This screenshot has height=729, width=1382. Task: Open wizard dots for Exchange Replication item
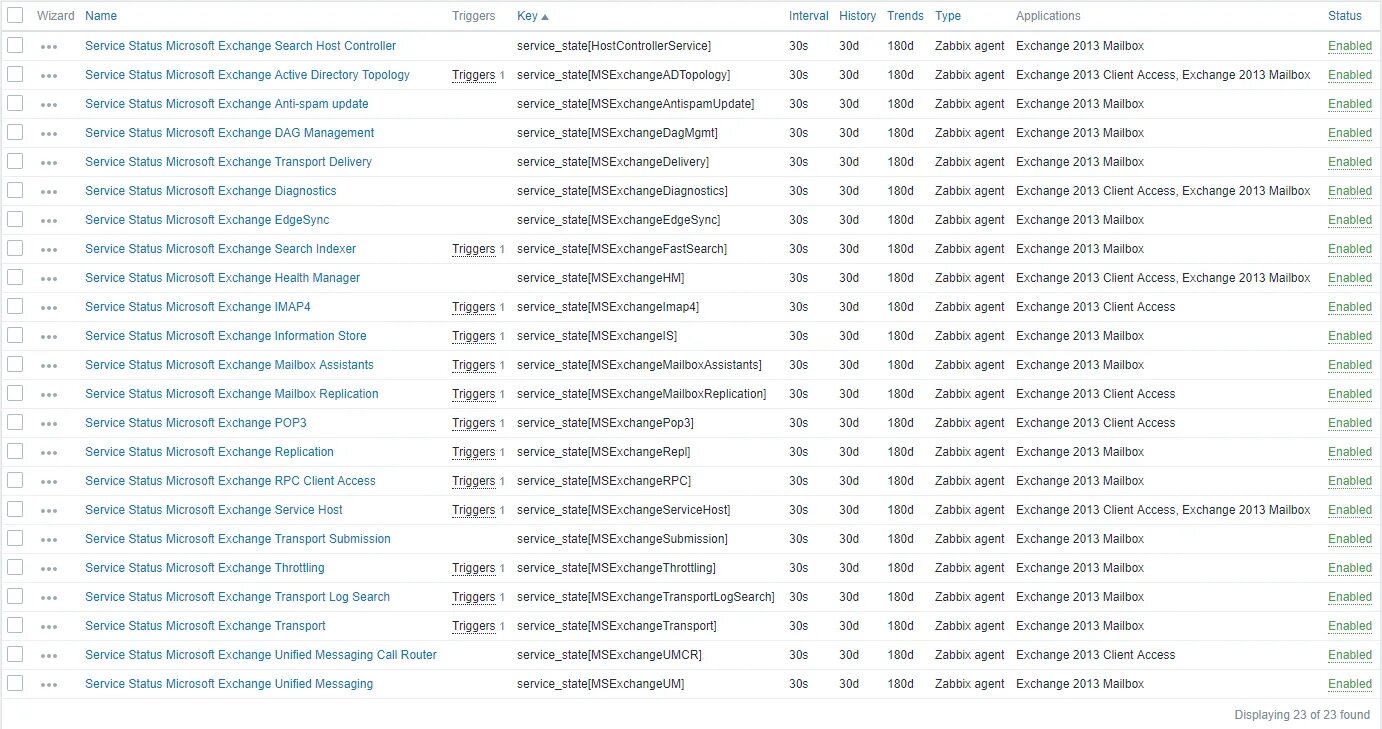(49, 453)
